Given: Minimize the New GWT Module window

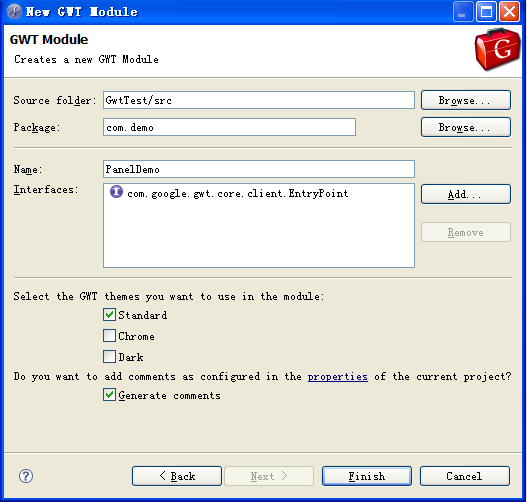Looking at the screenshot, I should click(x=463, y=12).
